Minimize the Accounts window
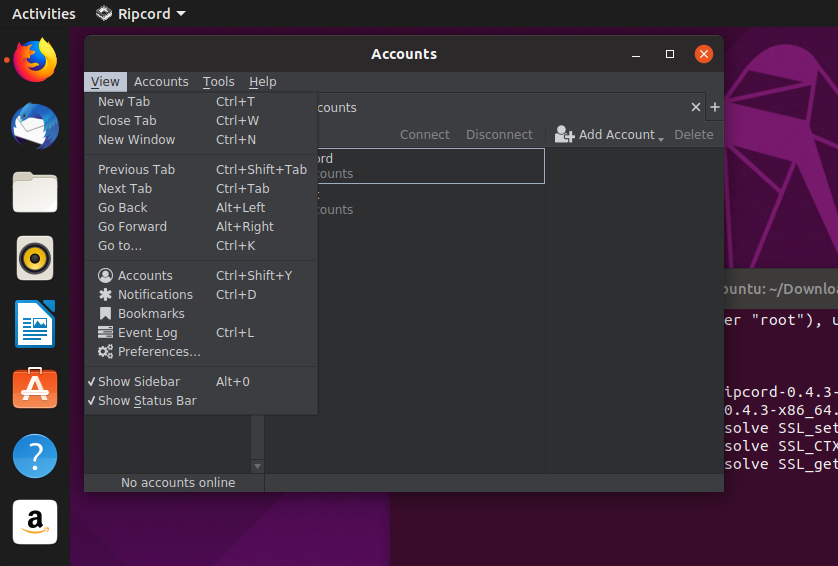The height and width of the screenshot is (566, 838). pos(636,54)
